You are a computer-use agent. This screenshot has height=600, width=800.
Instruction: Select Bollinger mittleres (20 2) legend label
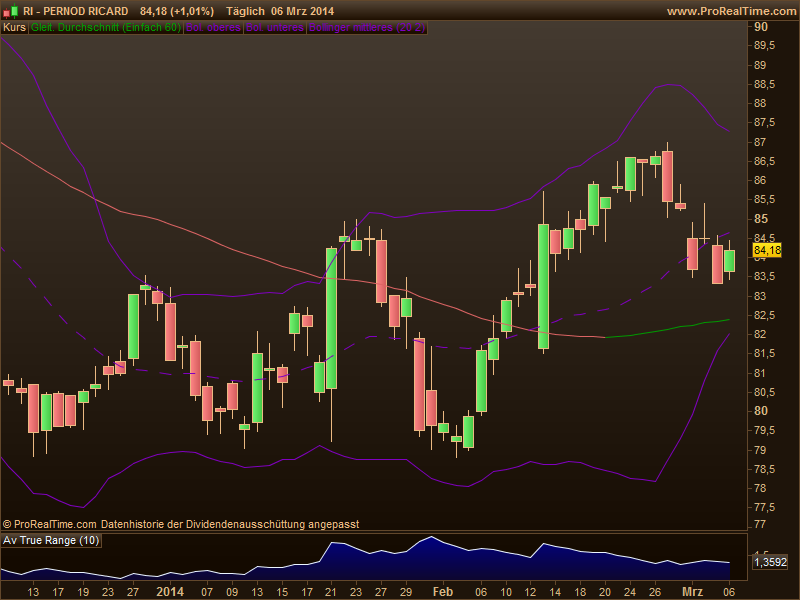(367, 27)
